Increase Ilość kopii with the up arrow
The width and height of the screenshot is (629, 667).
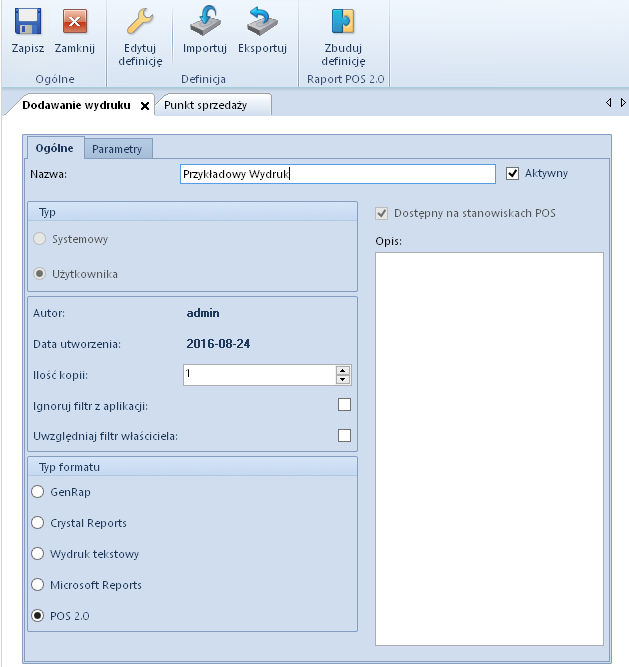tap(343, 370)
